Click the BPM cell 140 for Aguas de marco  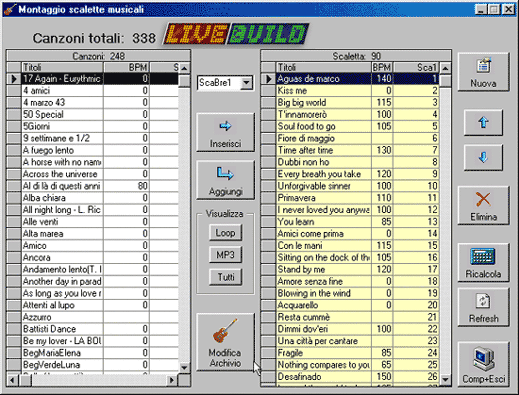click(x=382, y=79)
